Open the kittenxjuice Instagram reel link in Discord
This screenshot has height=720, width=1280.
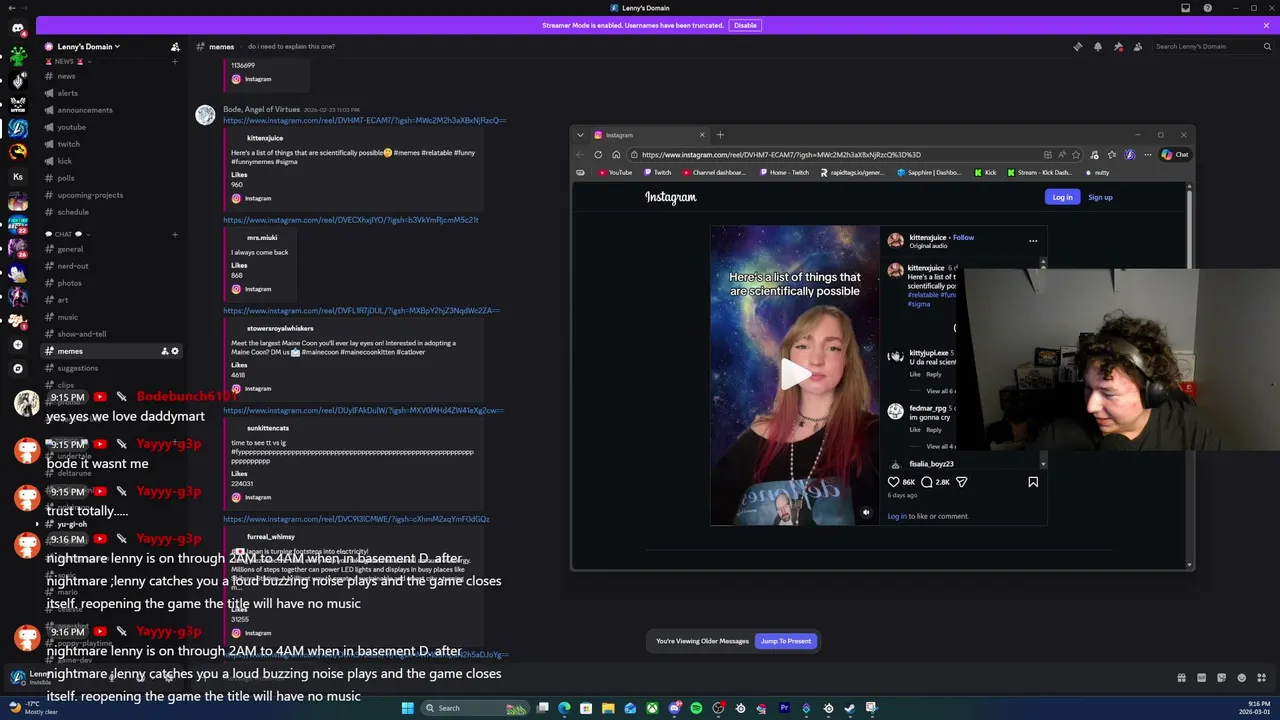pos(364,120)
